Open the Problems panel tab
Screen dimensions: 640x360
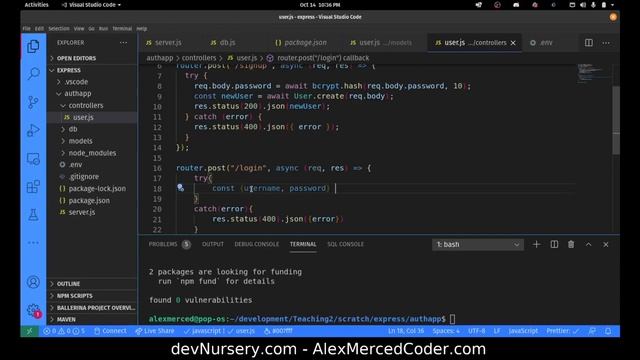[x=169, y=244]
